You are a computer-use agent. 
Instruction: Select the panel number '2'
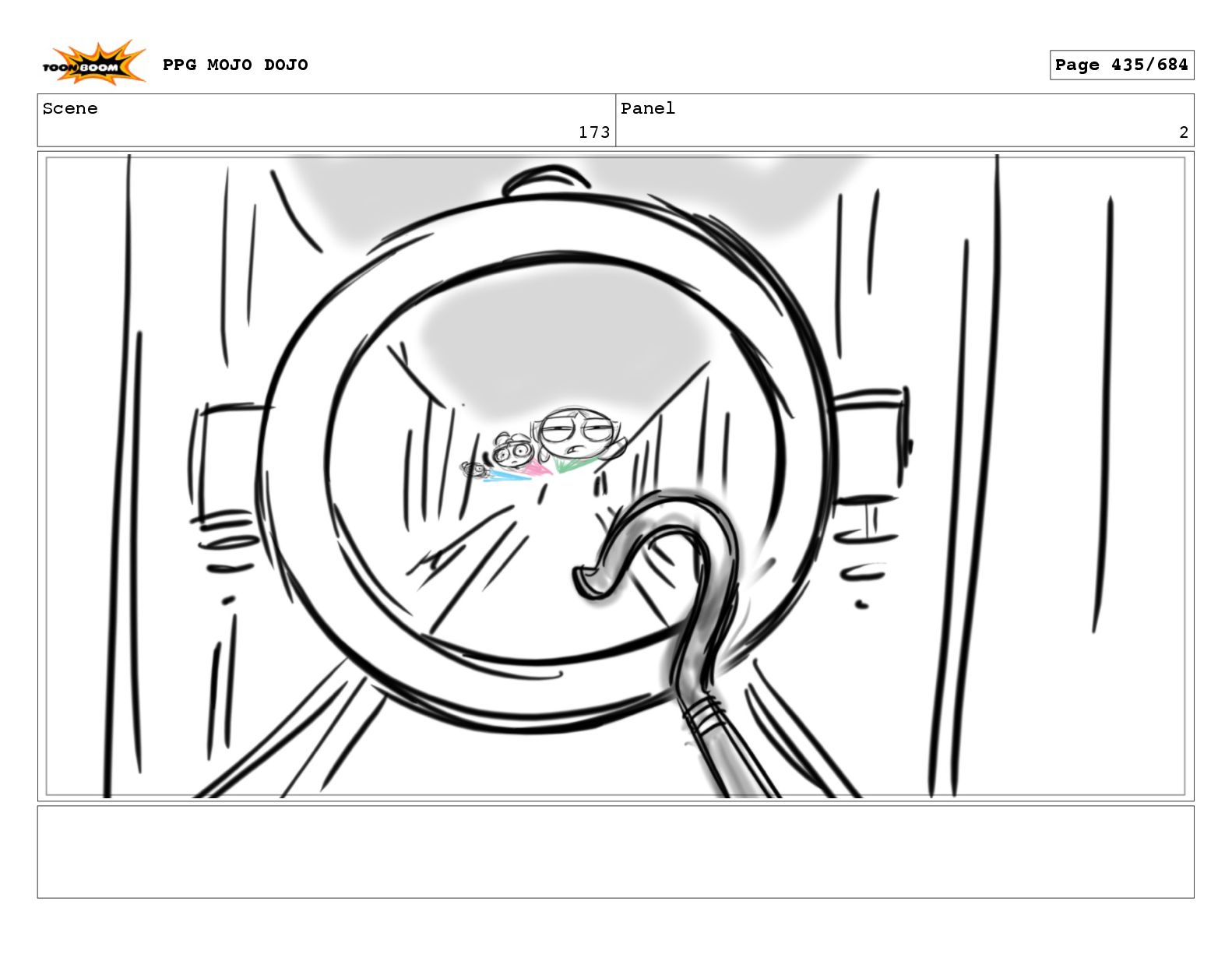1184,132
